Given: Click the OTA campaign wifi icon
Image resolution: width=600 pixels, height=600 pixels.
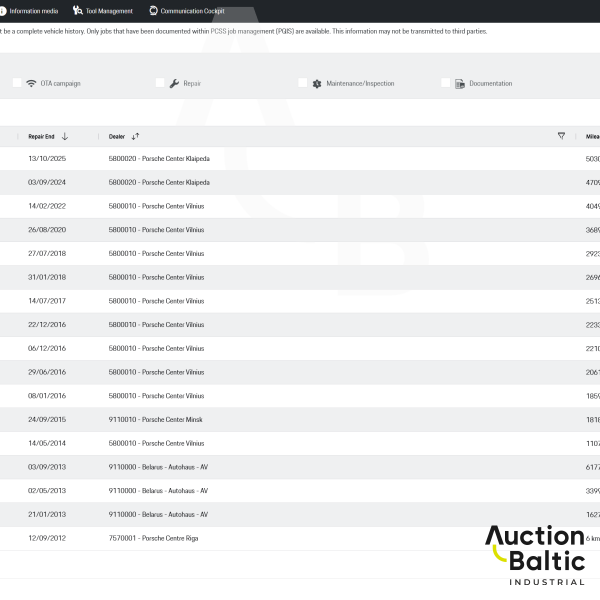Looking at the screenshot, I should pos(31,83).
